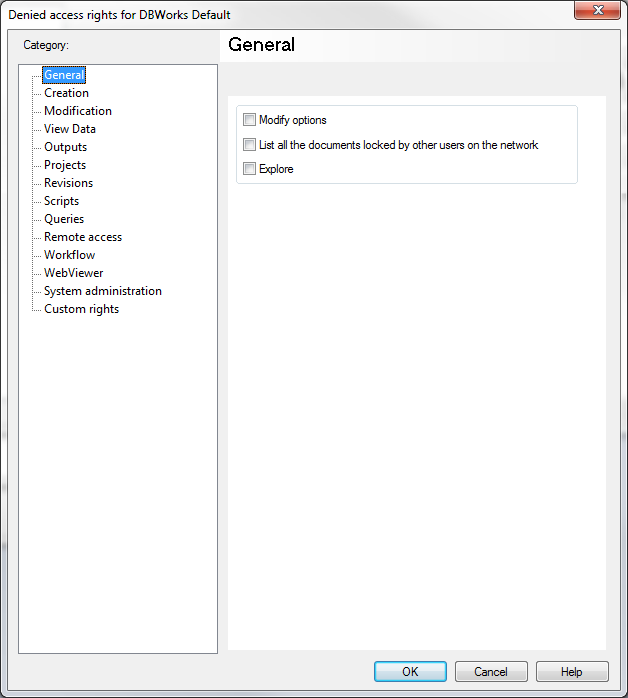This screenshot has height=698, width=628.
Task: Open the Creation category
Action: [x=66, y=93]
